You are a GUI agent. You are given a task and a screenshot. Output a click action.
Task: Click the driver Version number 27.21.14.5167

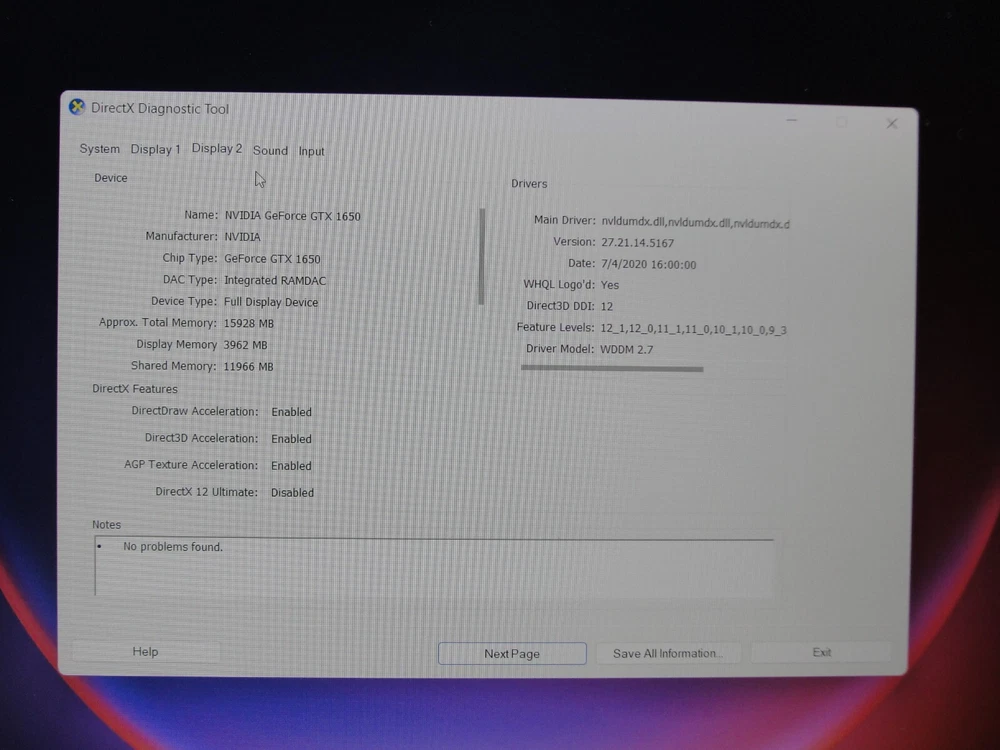[x=636, y=243]
